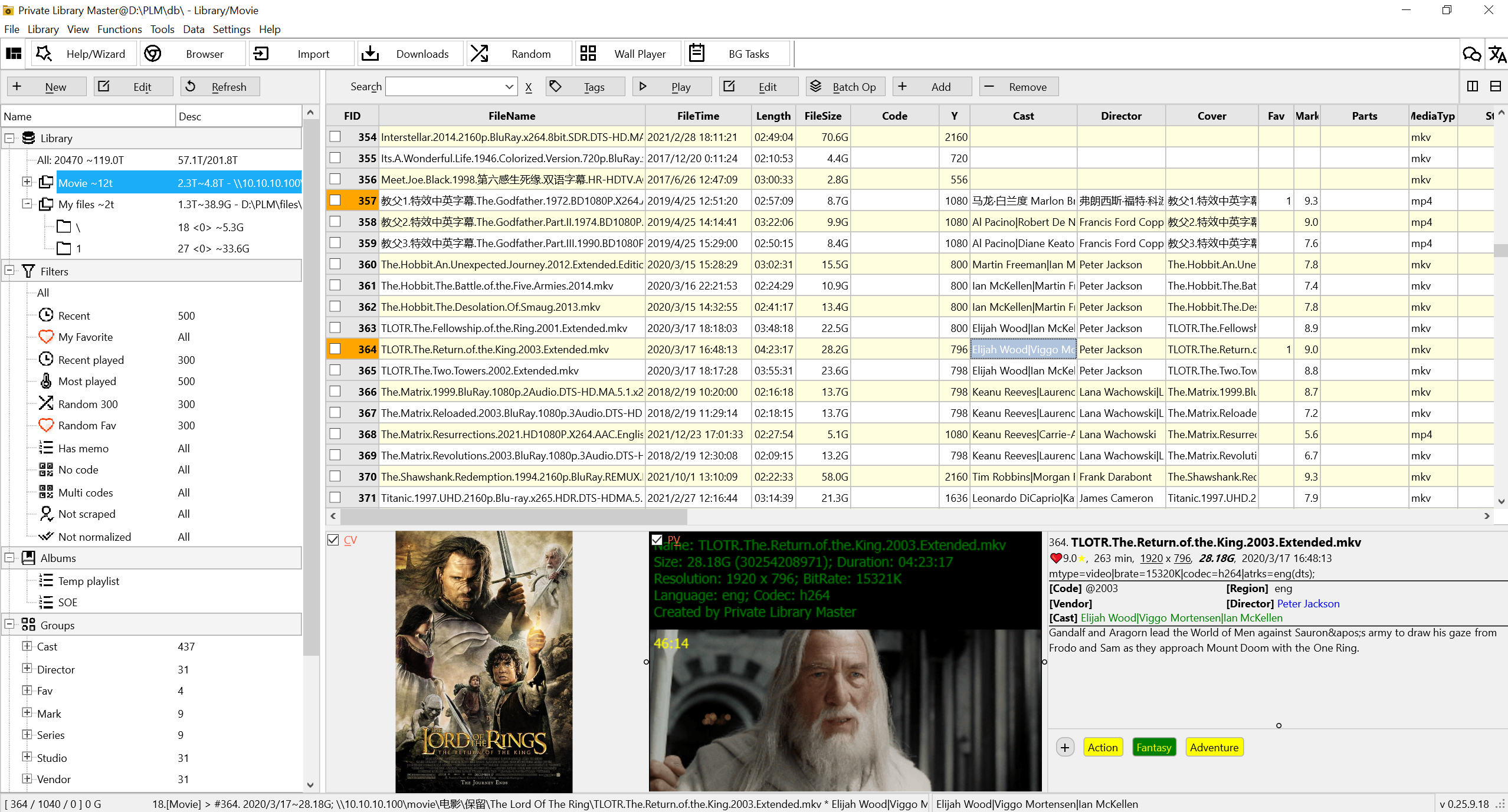This screenshot has height=812, width=1508.
Task: Toggle the PV preview checkbox
Action: pyautogui.click(x=657, y=540)
